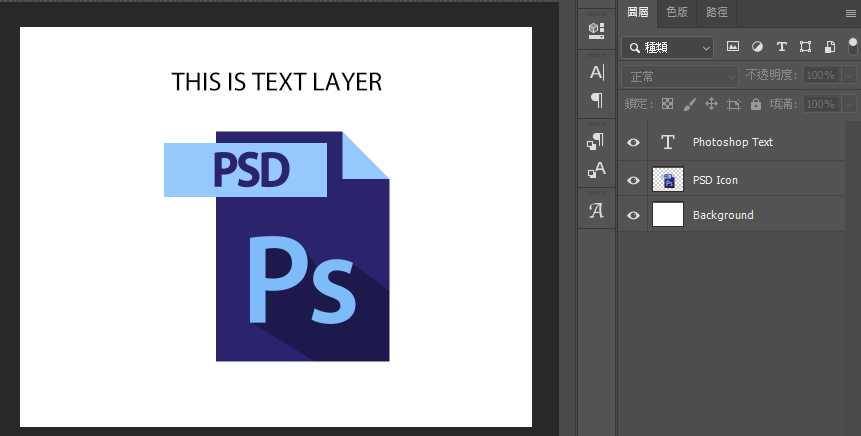Viewport: 861px width, 436px height.
Task: Click the large Ps letters on canvas
Action: tap(301, 280)
